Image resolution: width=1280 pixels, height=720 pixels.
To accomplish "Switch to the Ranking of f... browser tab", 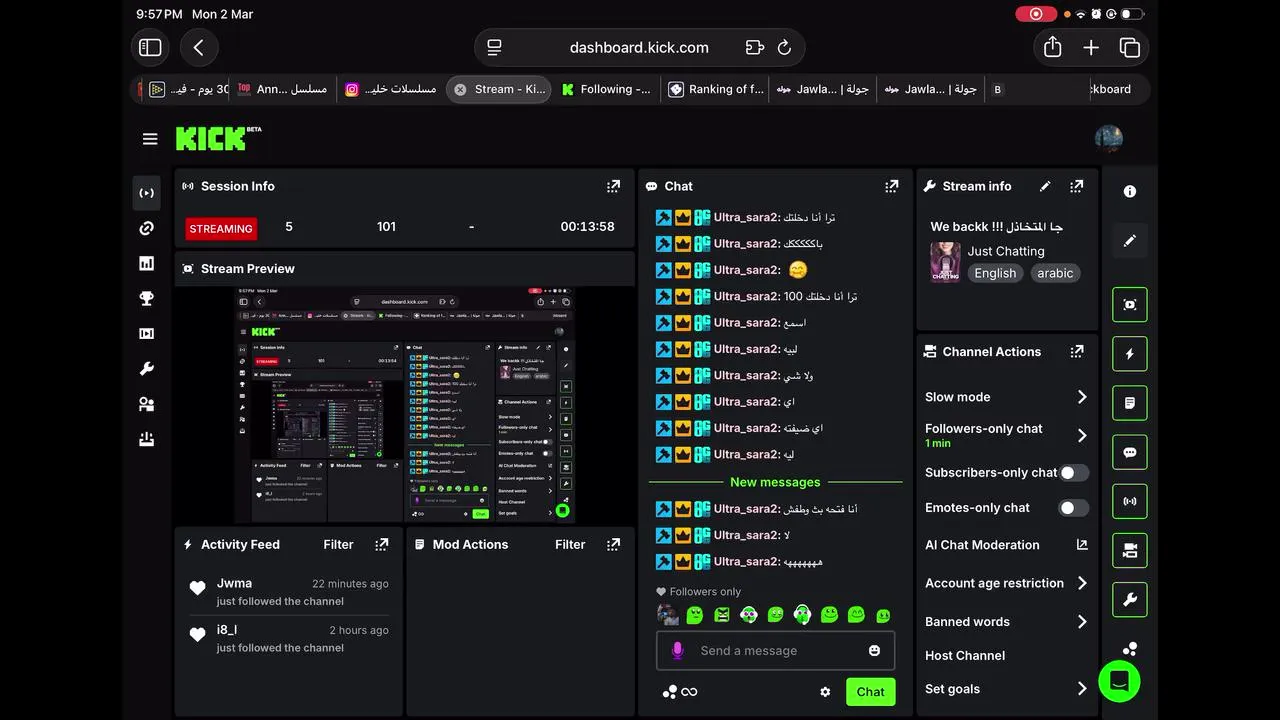I will click(716, 89).
